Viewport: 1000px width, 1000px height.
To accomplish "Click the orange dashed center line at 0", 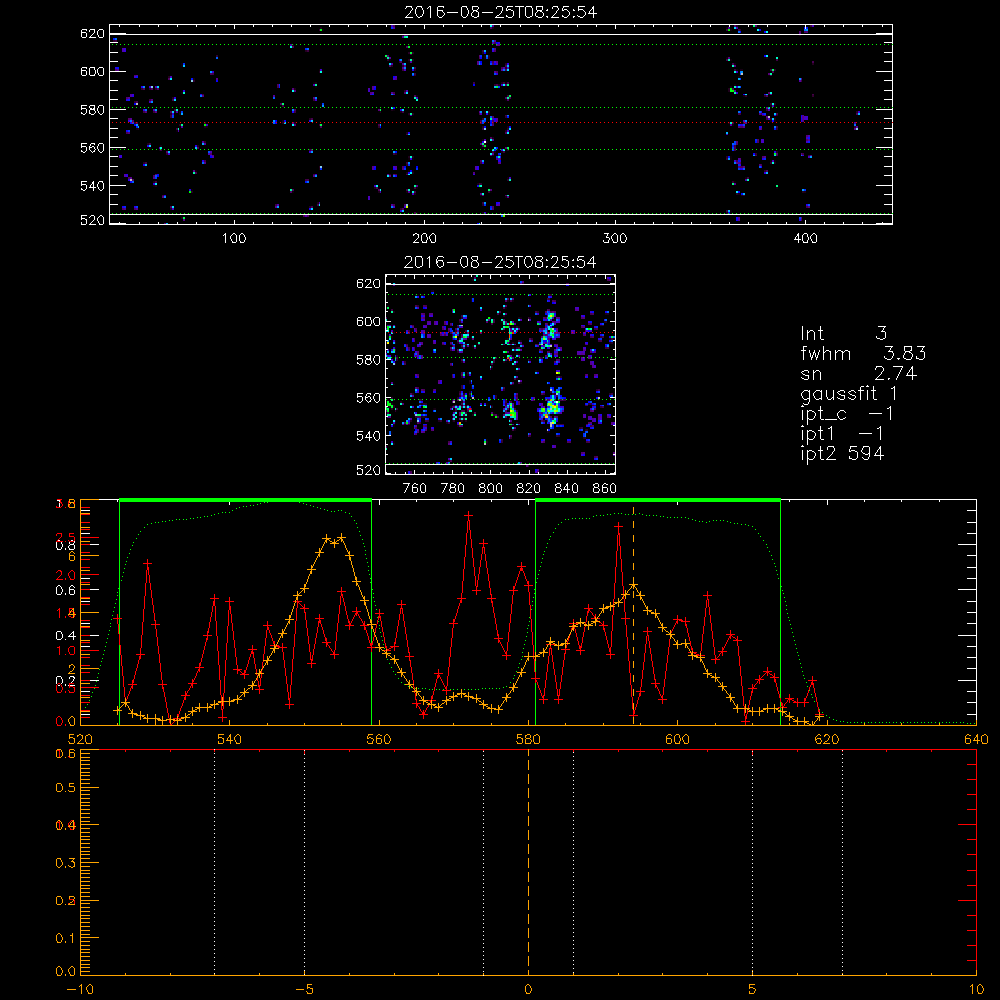I will coord(528,861).
